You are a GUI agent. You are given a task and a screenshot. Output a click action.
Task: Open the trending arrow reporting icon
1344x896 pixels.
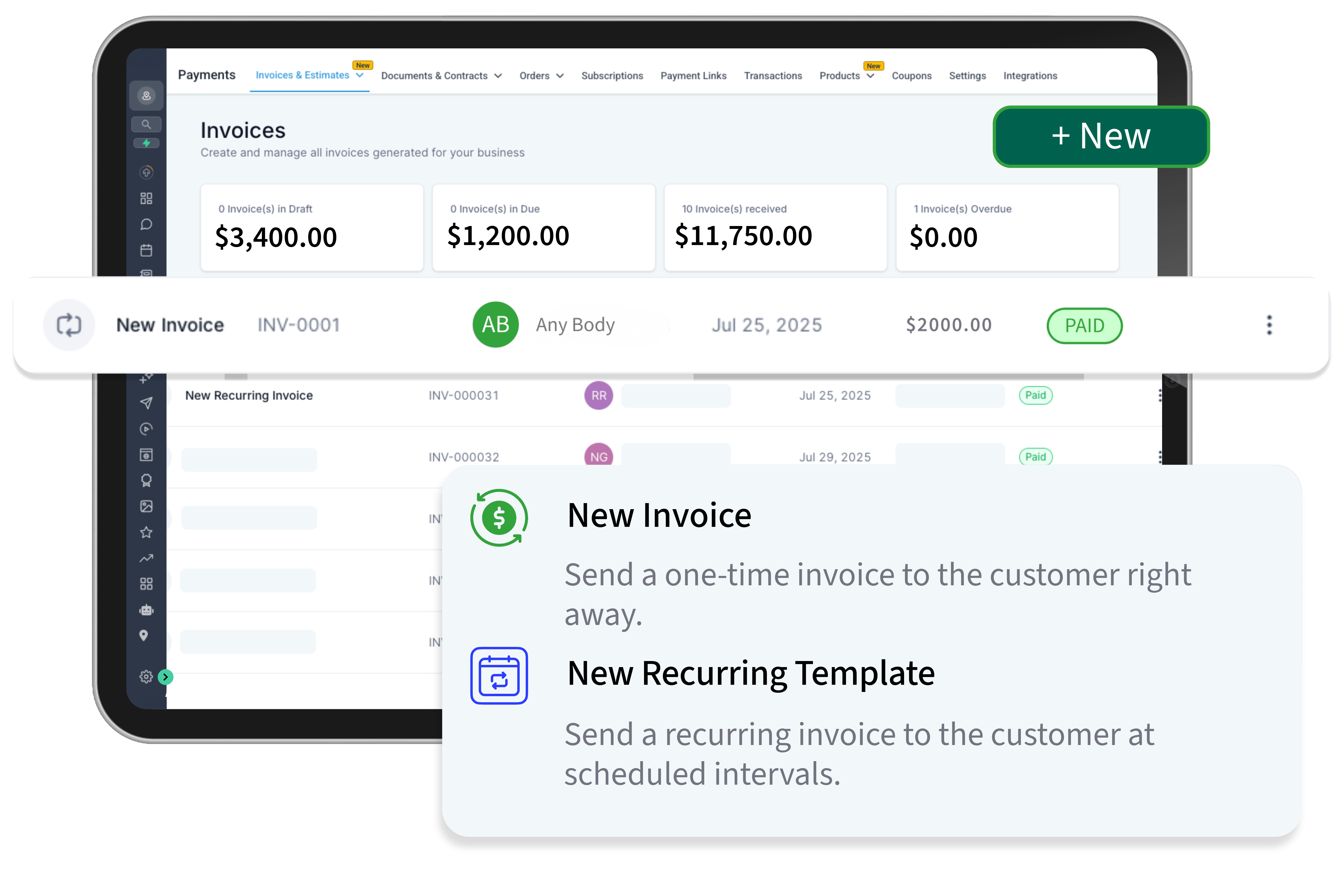tap(146, 558)
